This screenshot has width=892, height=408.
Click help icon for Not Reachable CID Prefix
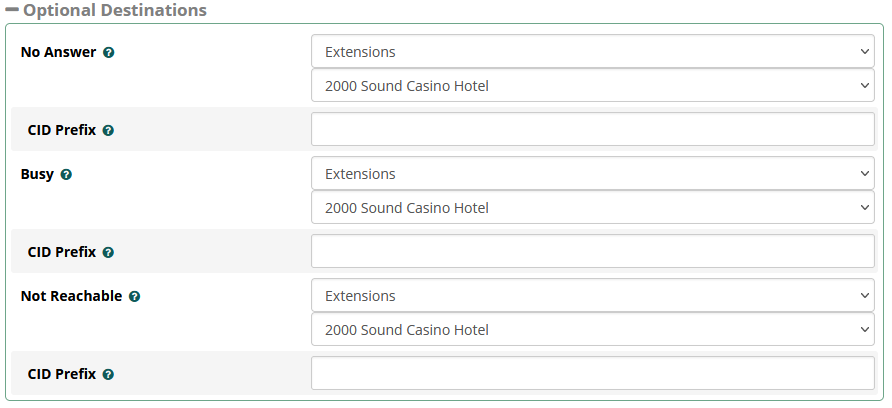click(x=108, y=374)
